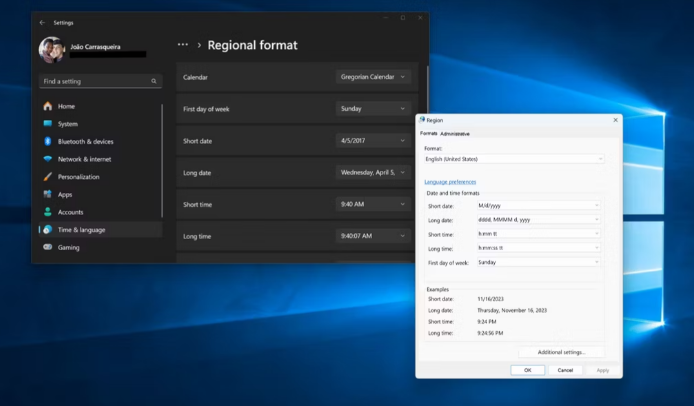Click Apply in Region dialog
694x406 pixels.
(x=602, y=370)
